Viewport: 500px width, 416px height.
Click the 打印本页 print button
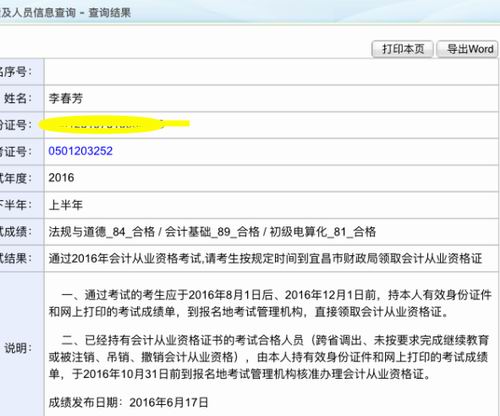click(402, 49)
